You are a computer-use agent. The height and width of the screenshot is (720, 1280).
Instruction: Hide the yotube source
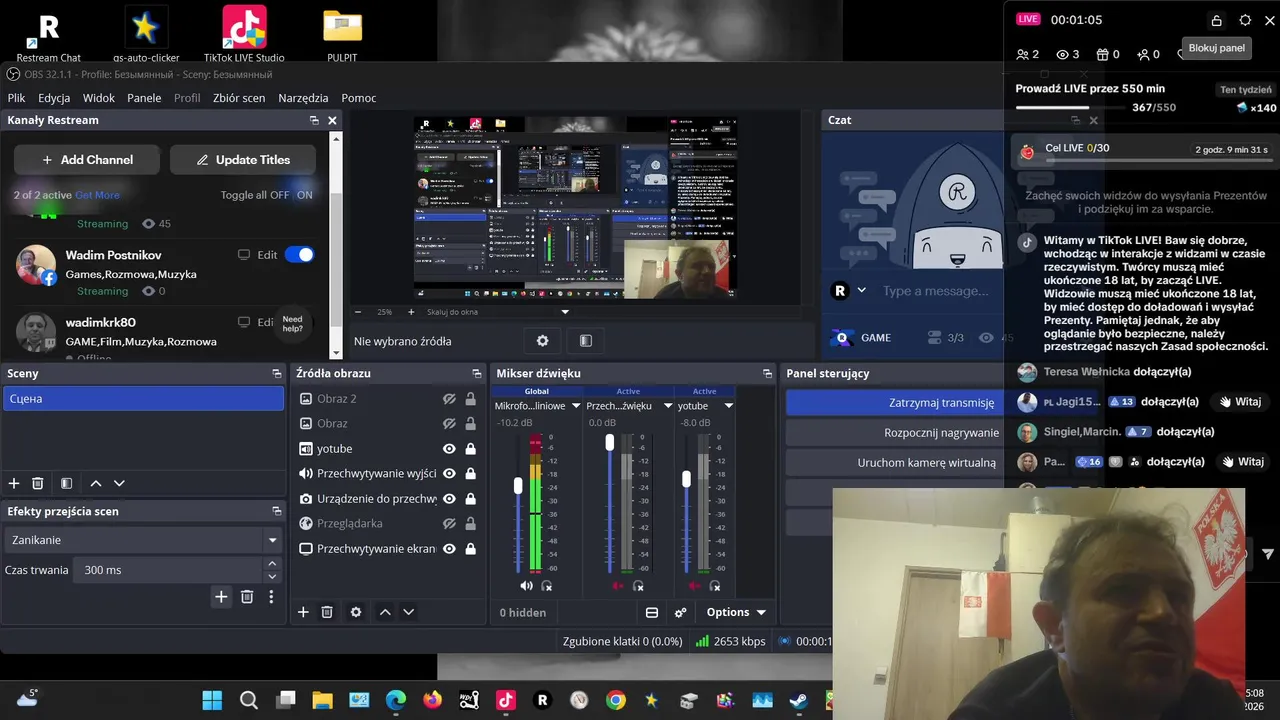pos(449,449)
